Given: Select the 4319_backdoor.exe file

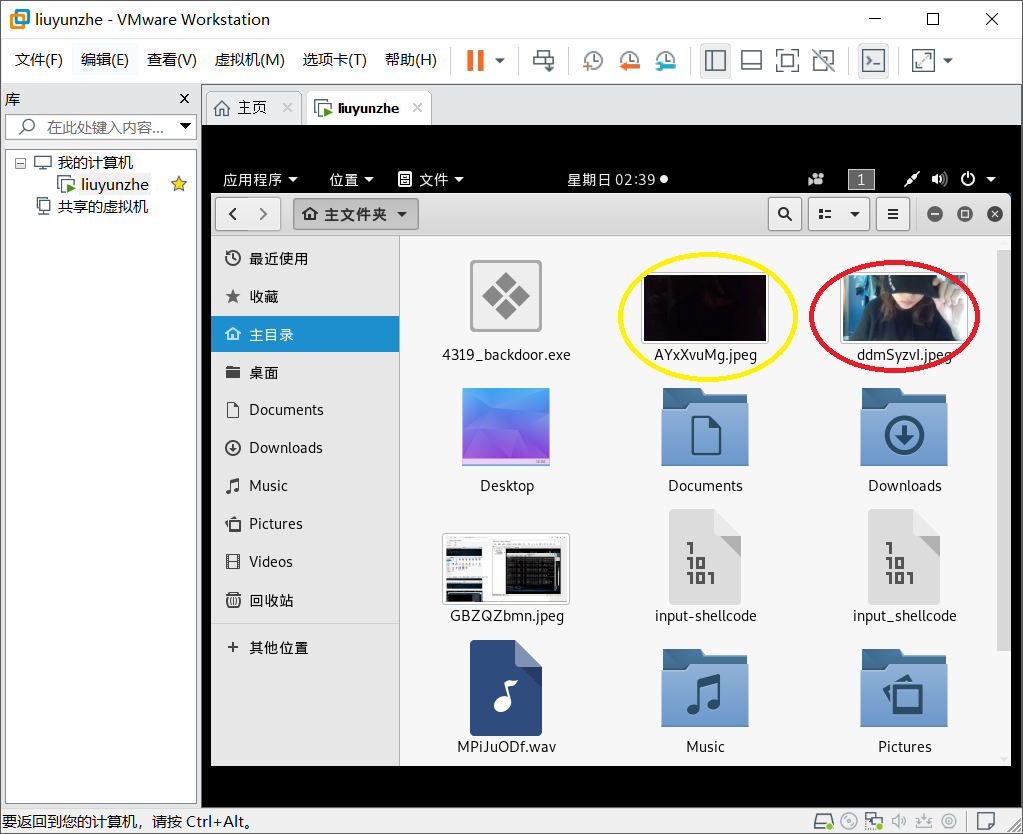Looking at the screenshot, I should pos(506,312).
